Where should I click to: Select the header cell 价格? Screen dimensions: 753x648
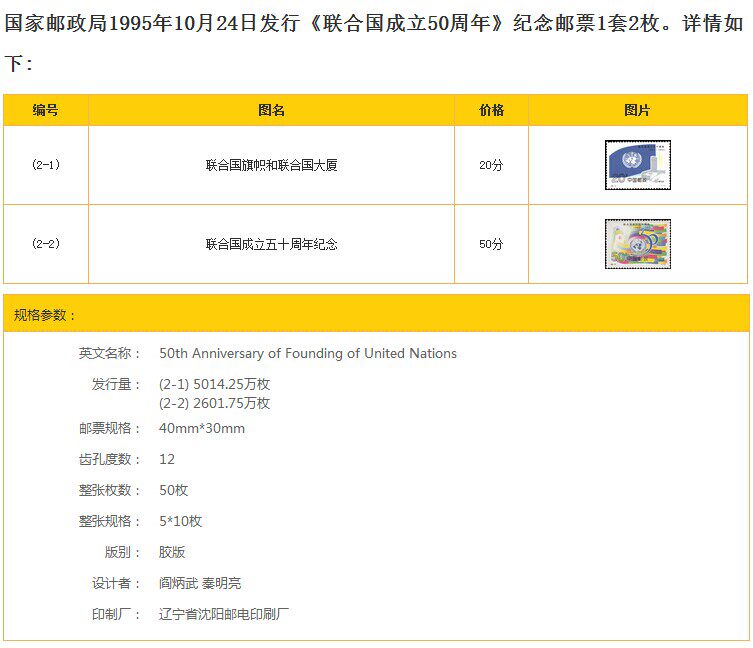pyautogui.click(x=491, y=110)
